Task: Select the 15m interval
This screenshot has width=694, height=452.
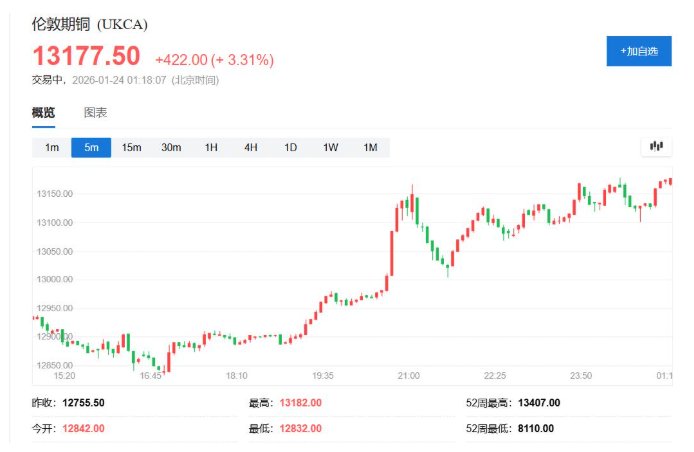Action: pos(131,148)
